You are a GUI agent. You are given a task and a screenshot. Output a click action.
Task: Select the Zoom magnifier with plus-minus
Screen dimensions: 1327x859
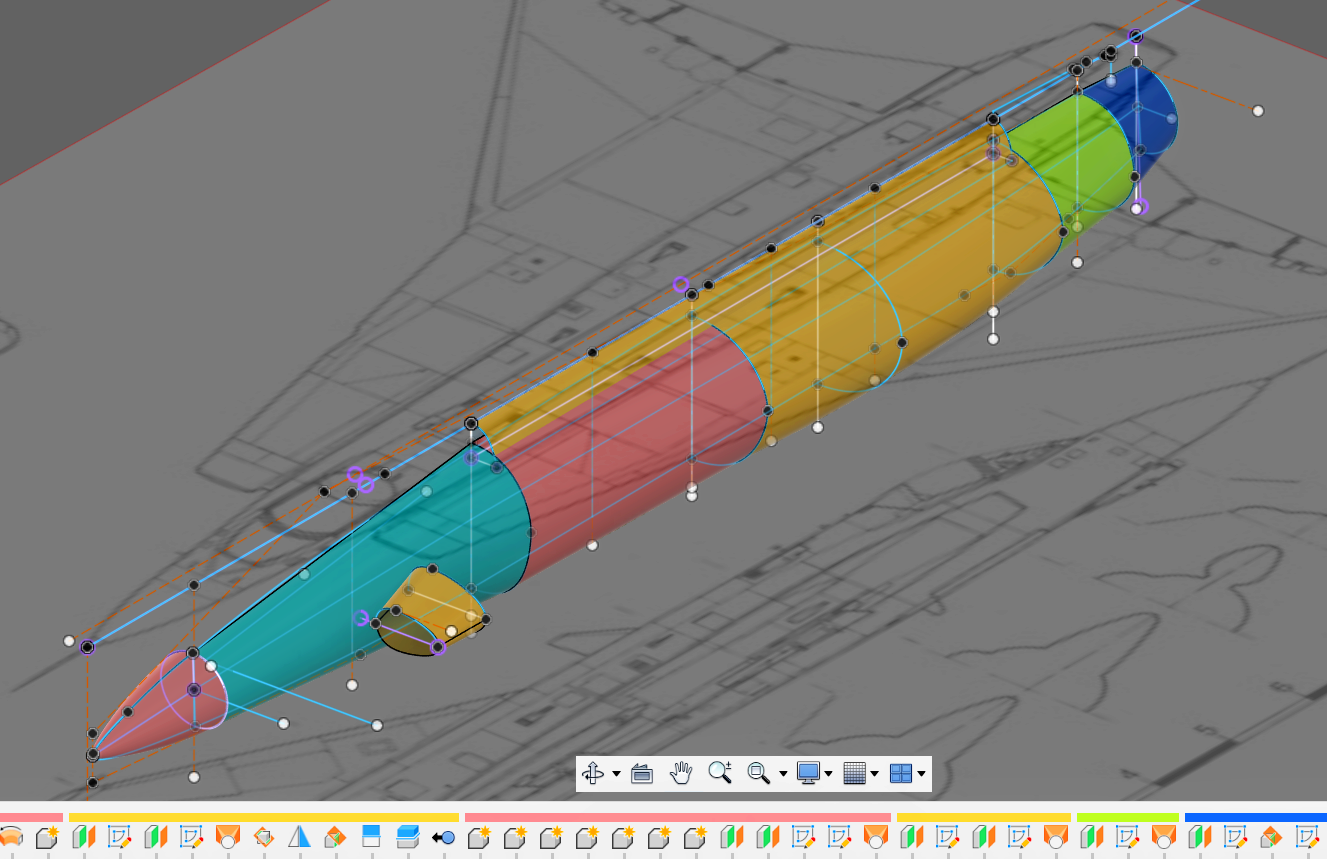(719, 773)
